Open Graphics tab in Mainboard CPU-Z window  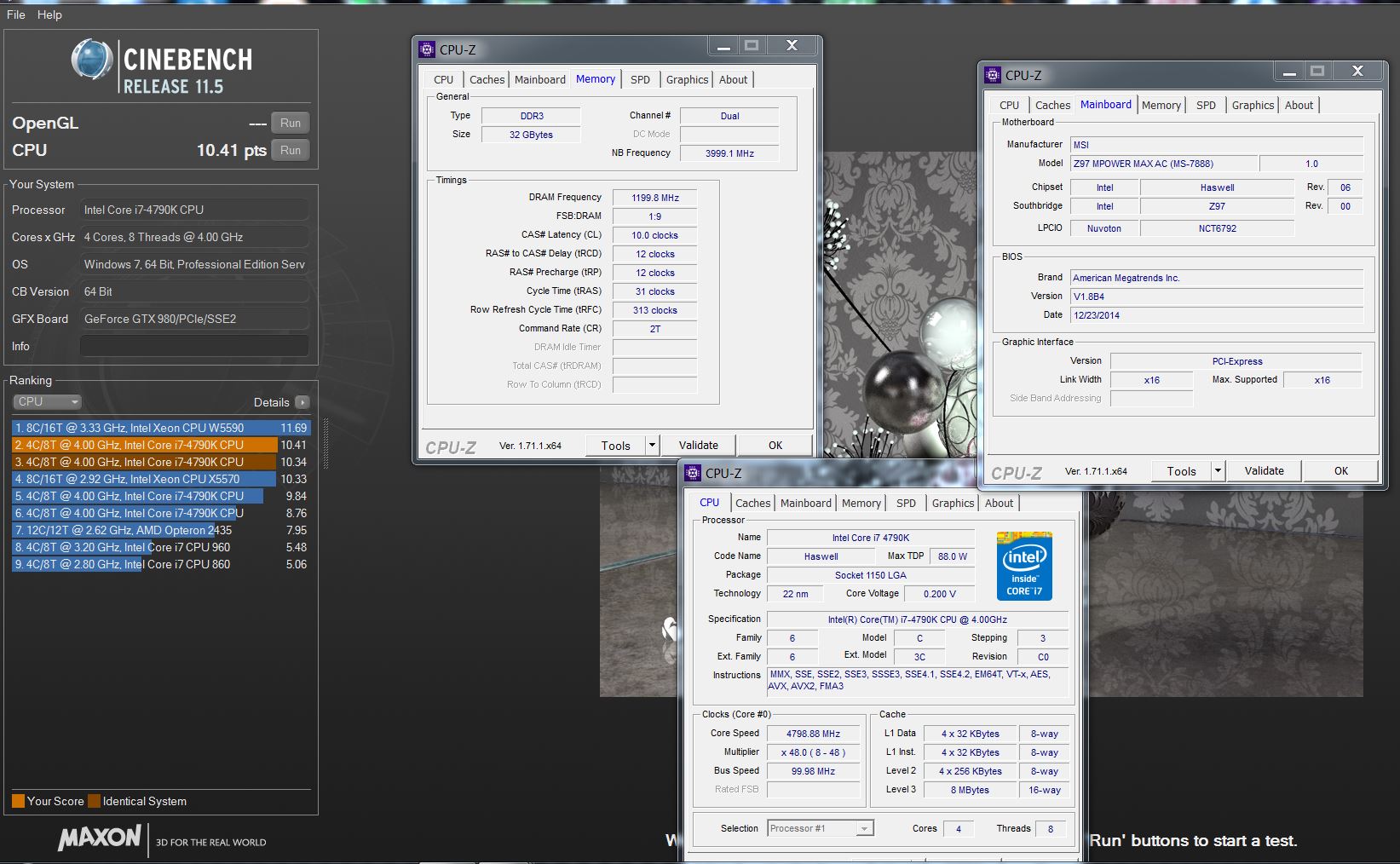tap(1253, 105)
